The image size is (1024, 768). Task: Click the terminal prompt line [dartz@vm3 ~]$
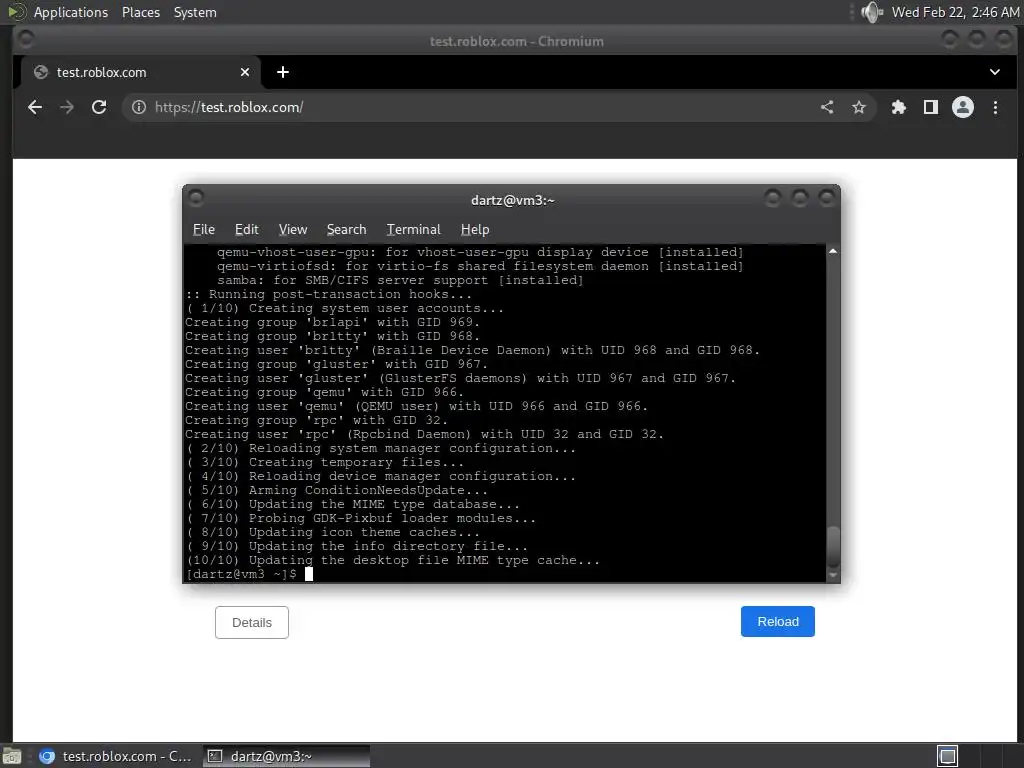[242, 574]
